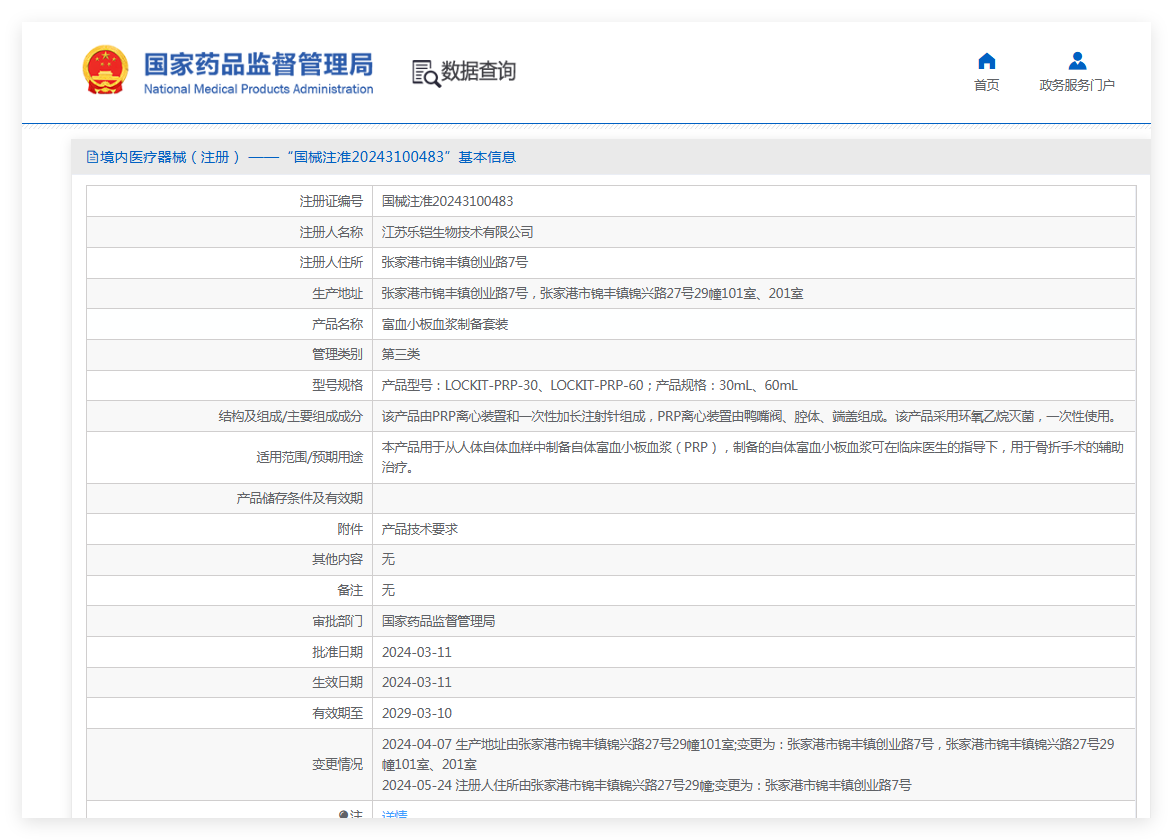Select registration number 国械注准20243100483 value
Image resolution: width=1173 pixels, height=840 pixels.
pos(447,201)
